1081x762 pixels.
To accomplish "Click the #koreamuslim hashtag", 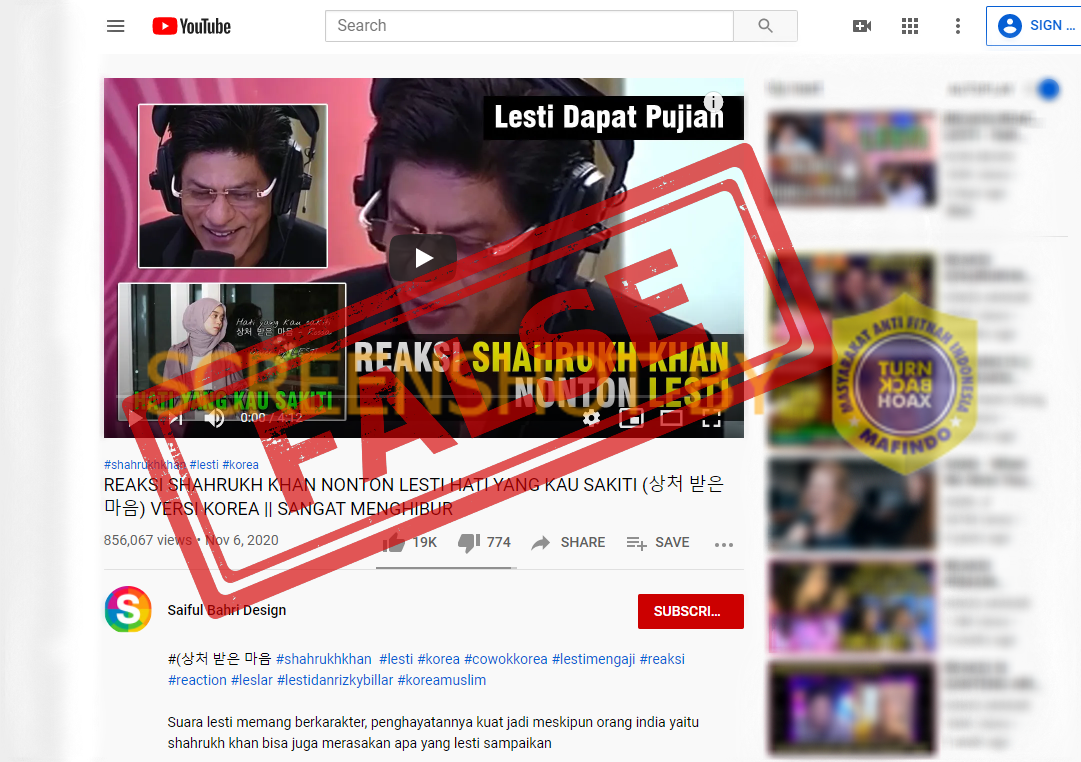I will coord(442,680).
